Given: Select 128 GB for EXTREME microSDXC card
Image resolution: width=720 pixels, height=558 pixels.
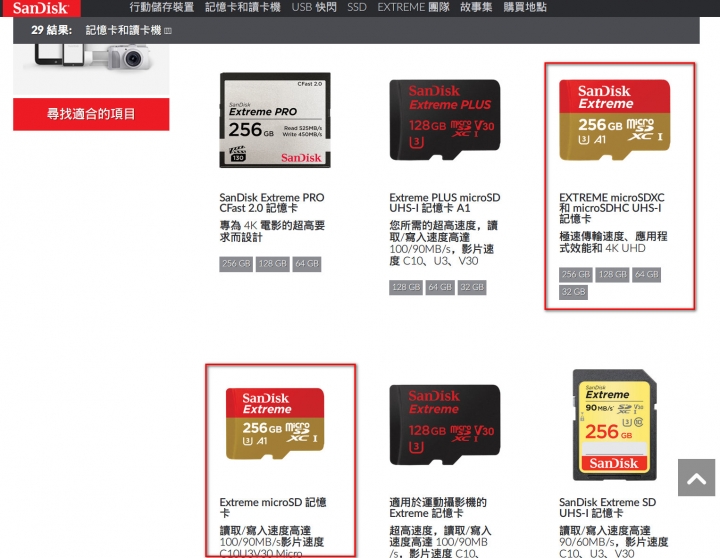Looking at the screenshot, I should pyautogui.click(x=613, y=275).
